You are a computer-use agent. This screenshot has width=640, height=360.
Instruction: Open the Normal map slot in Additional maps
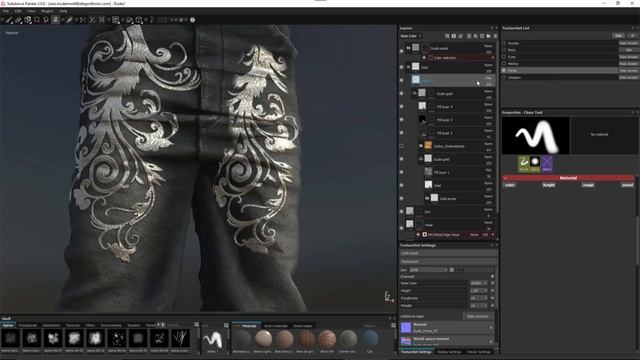[x=447, y=327]
